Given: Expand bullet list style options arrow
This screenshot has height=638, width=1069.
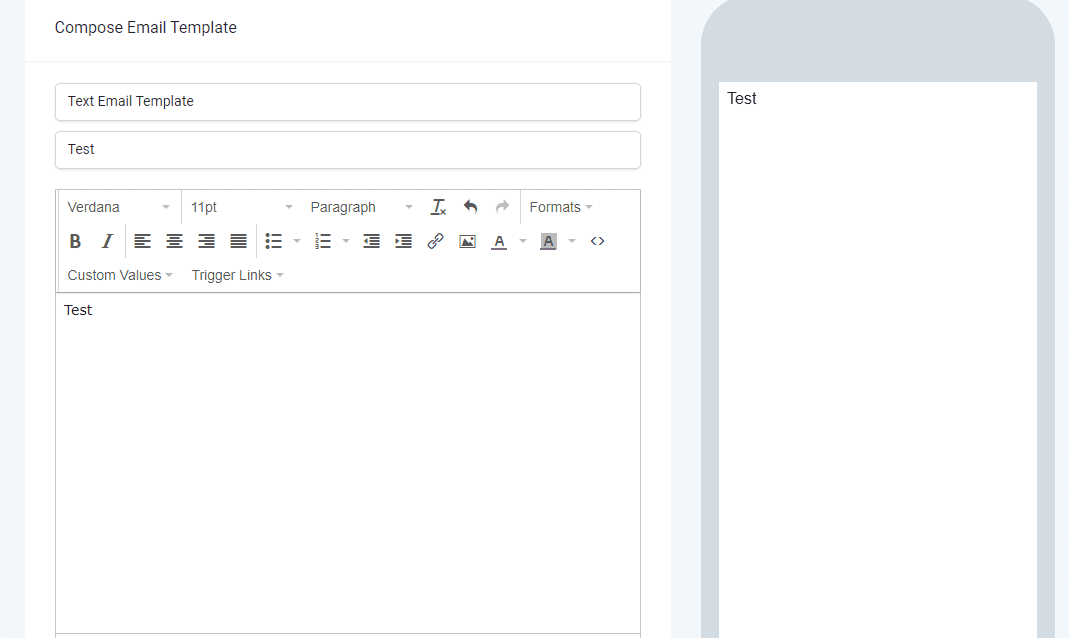Looking at the screenshot, I should pyautogui.click(x=297, y=241).
